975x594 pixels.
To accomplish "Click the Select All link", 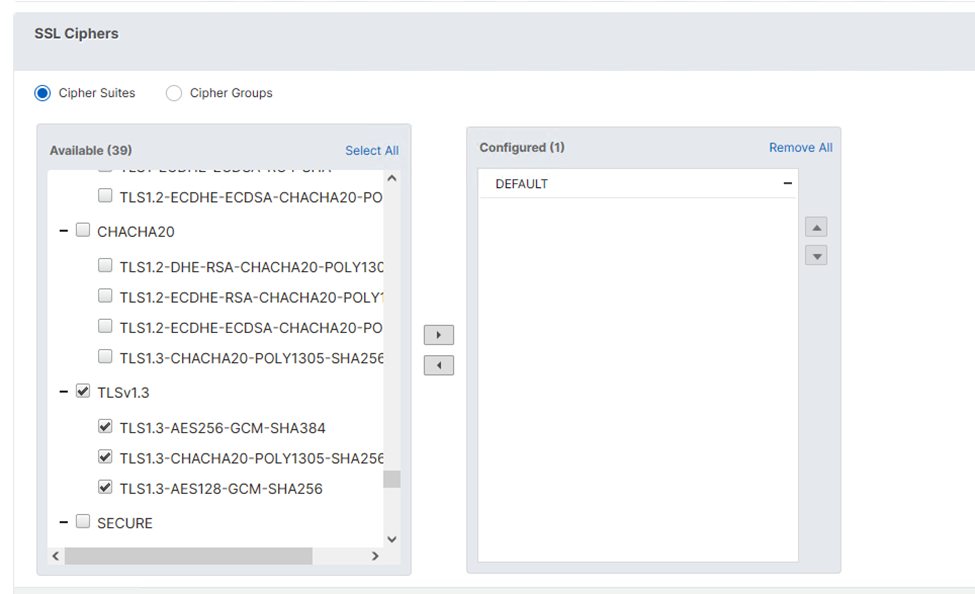I will click(371, 151).
